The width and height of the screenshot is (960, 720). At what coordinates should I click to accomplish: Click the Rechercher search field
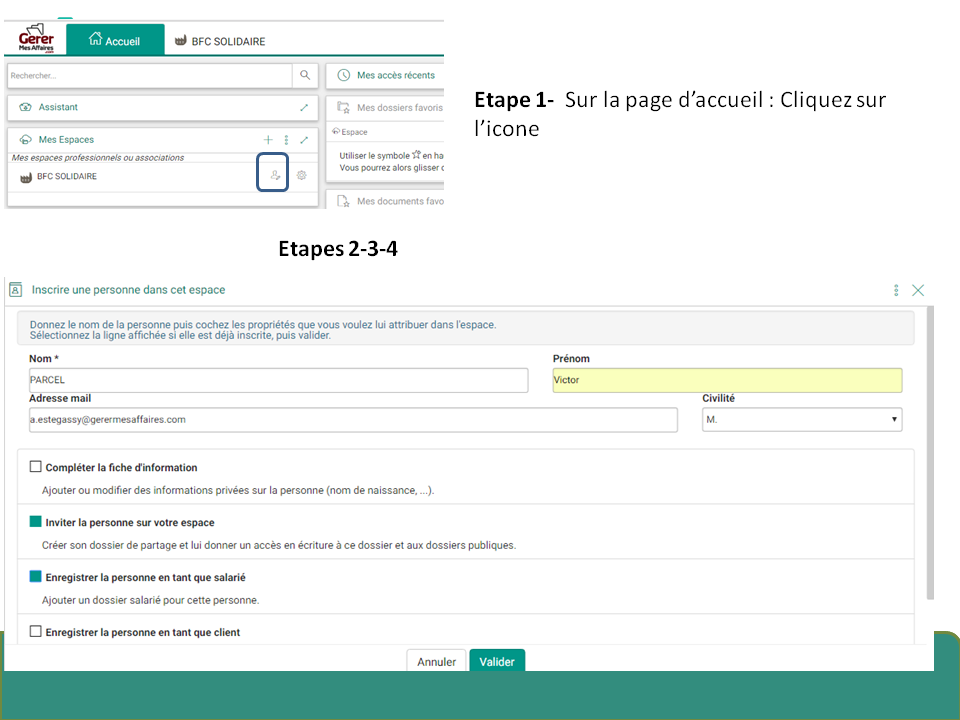pyautogui.click(x=150, y=75)
